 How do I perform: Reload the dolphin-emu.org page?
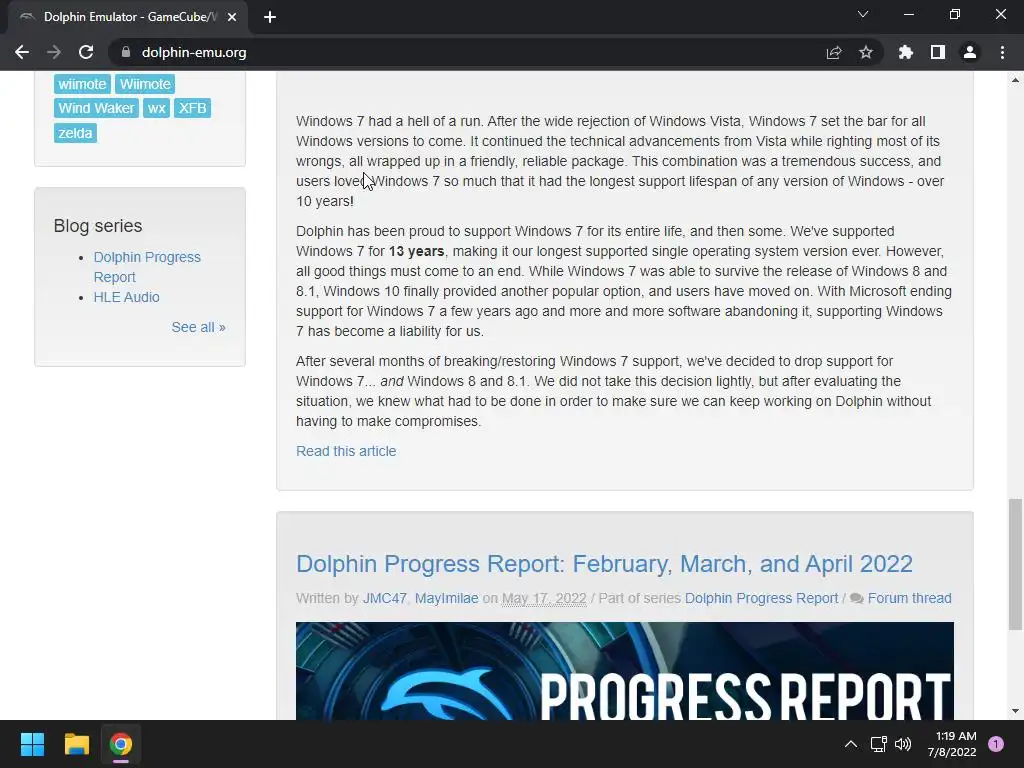pyautogui.click(x=86, y=52)
